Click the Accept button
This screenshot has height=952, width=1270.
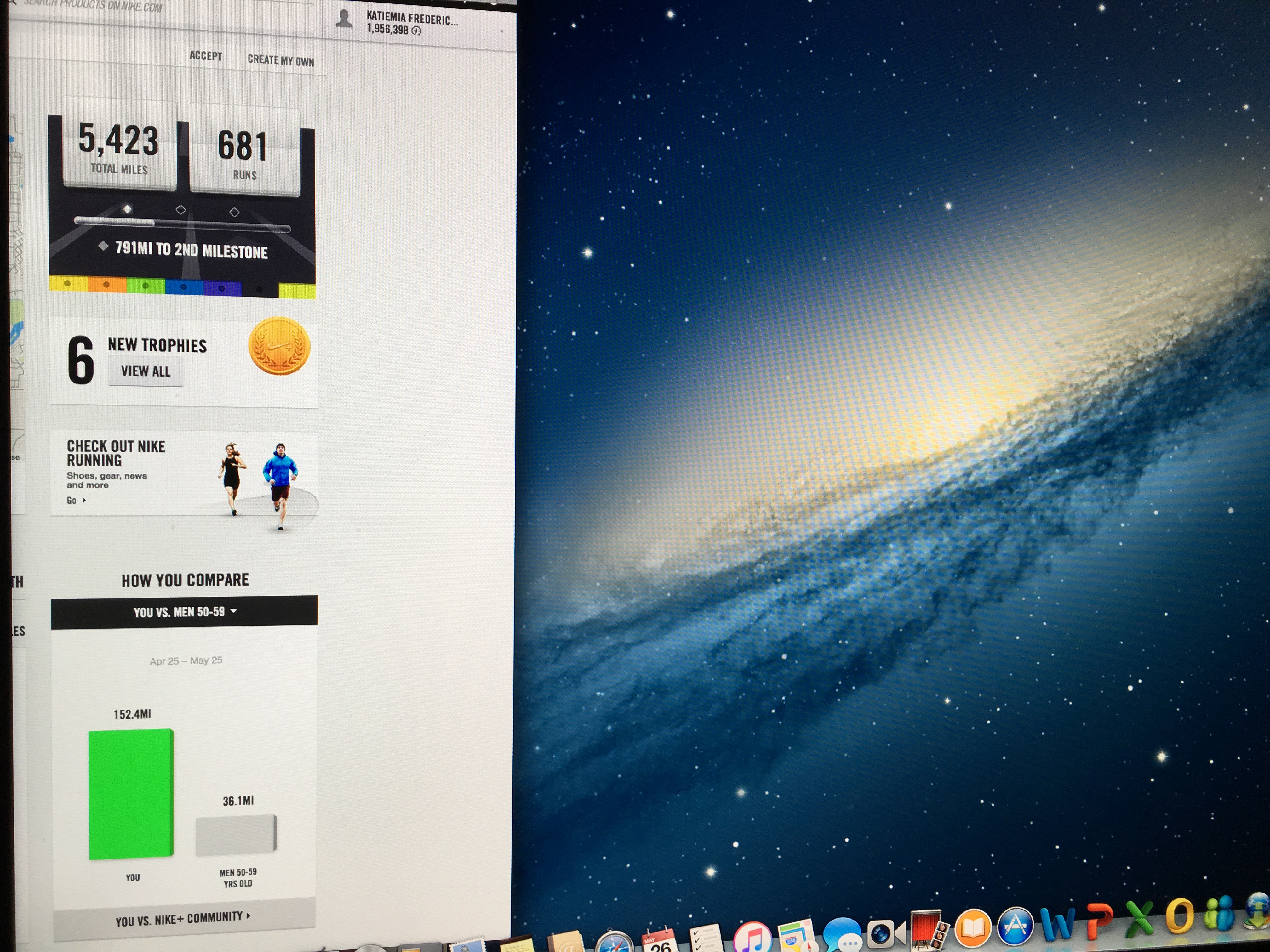coord(206,56)
